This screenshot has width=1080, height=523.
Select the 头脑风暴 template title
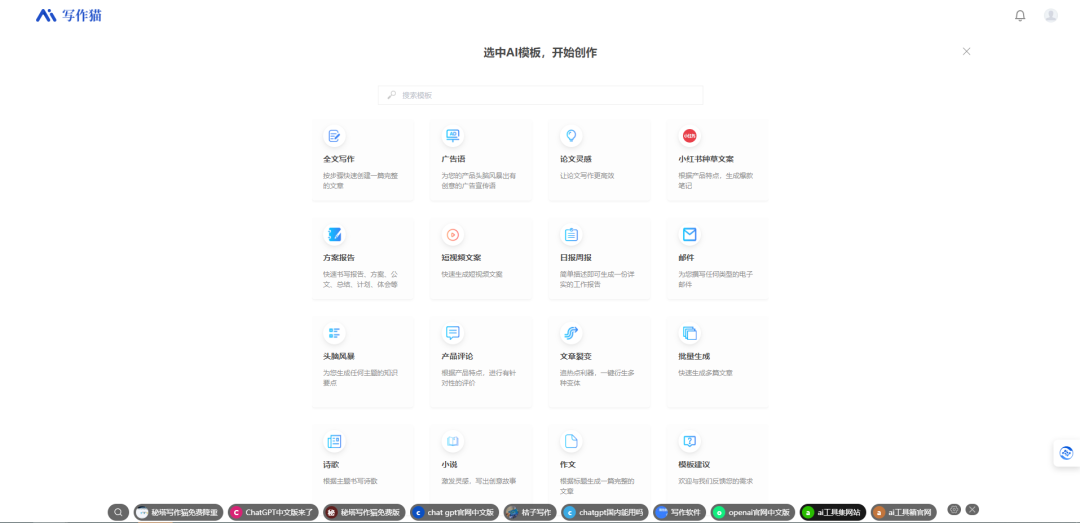tap(339, 356)
